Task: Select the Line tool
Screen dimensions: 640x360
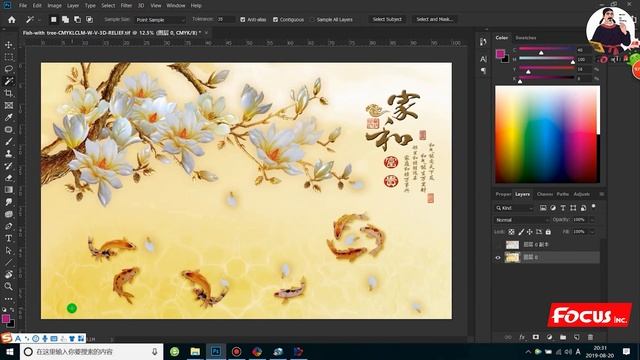Action: tap(9, 262)
